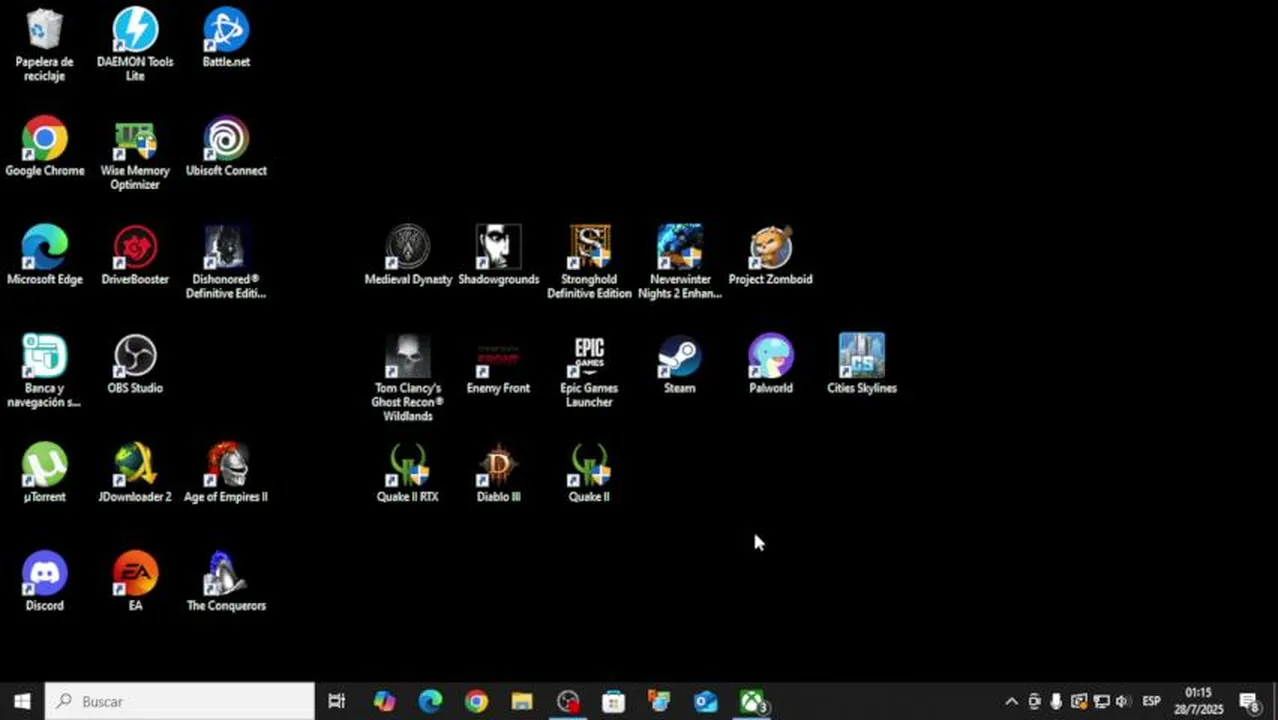Select the Ubisoft Connect shortcut
Image resolution: width=1278 pixels, height=720 pixels.
click(226, 147)
